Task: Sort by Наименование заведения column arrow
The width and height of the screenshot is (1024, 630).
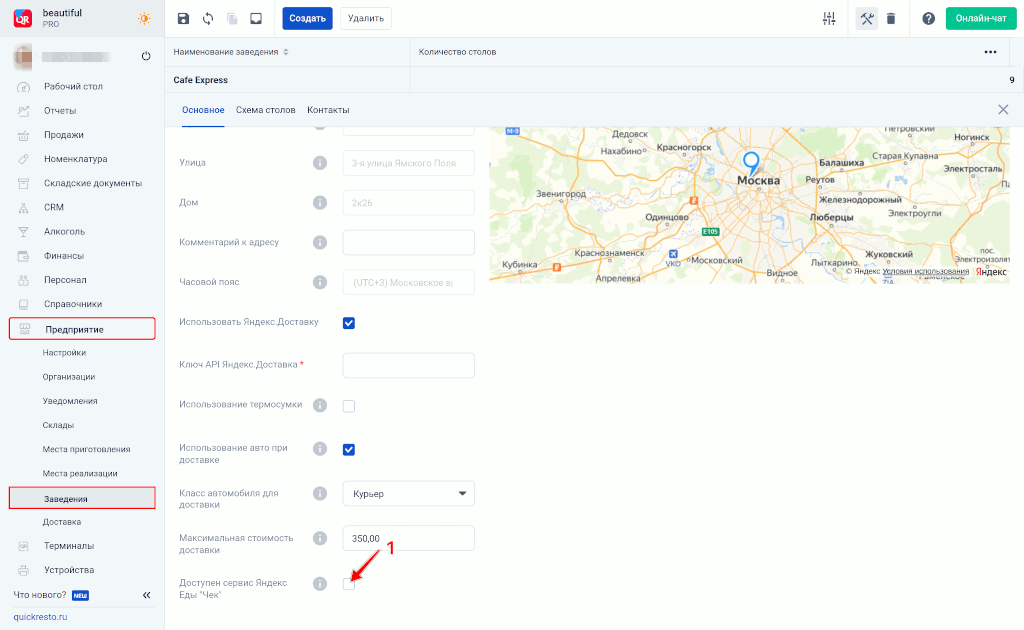Action: pos(286,52)
